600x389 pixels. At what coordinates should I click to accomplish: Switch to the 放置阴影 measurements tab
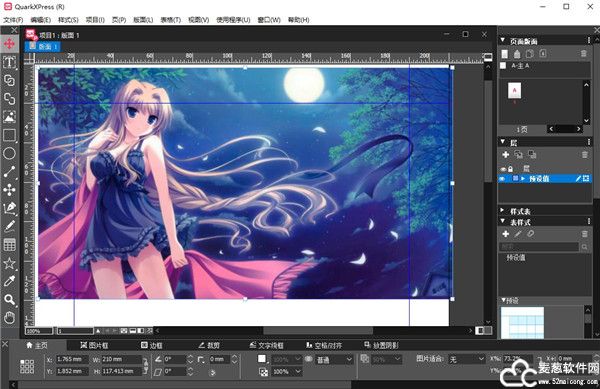(381, 345)
